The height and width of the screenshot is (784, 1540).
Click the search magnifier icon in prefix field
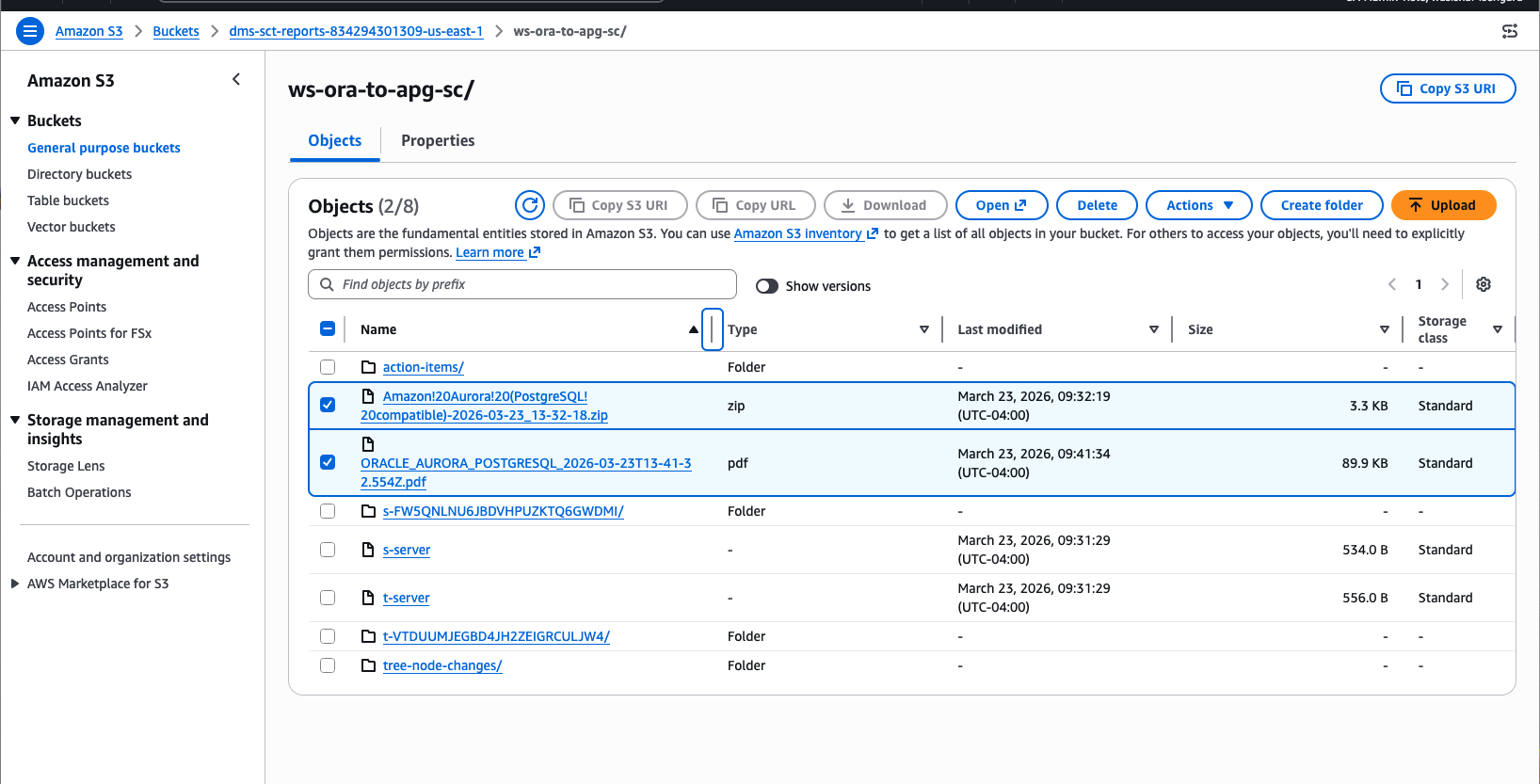tap(327, 284)
